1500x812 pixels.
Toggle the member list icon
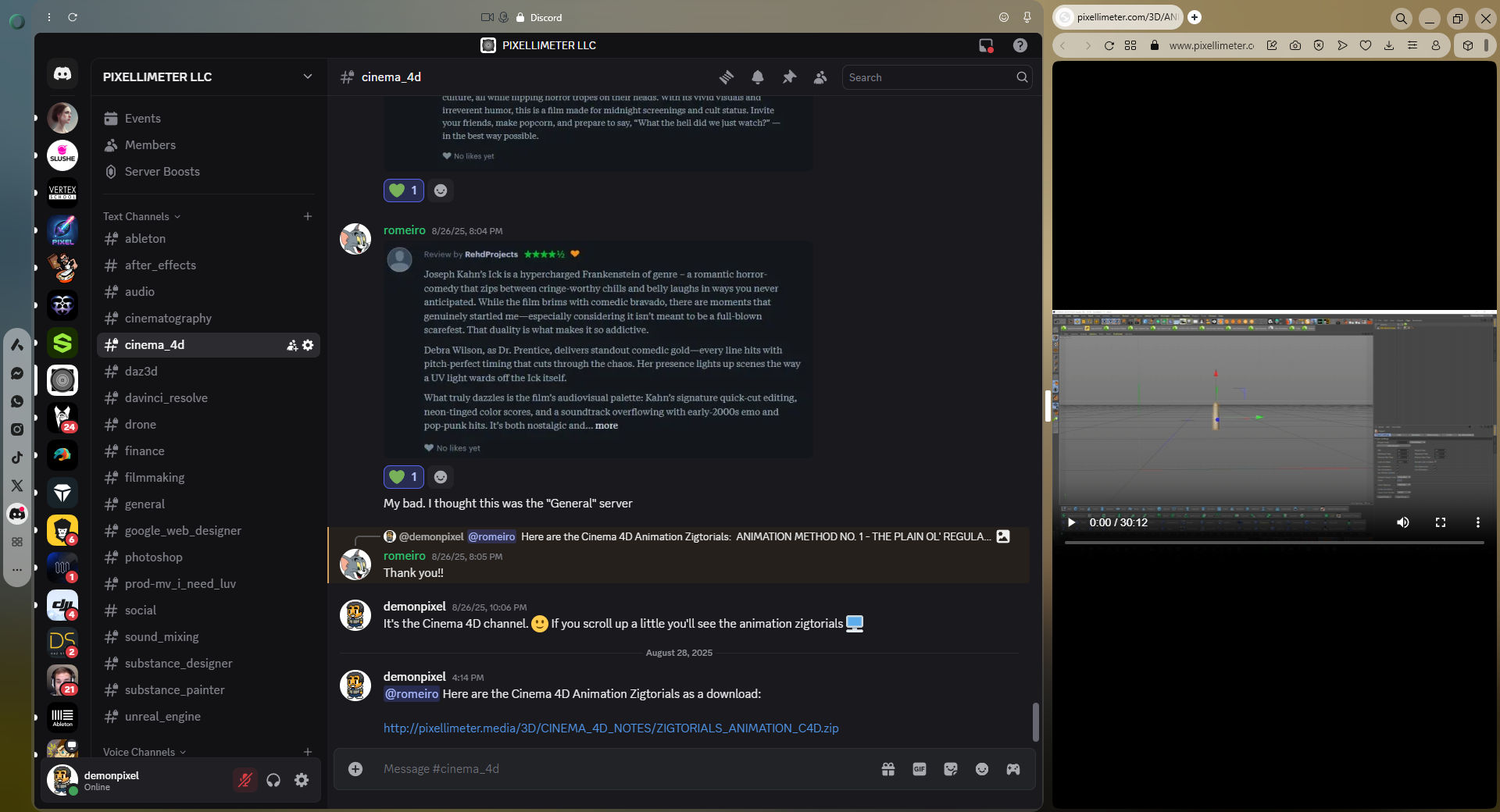pos(820,77)
